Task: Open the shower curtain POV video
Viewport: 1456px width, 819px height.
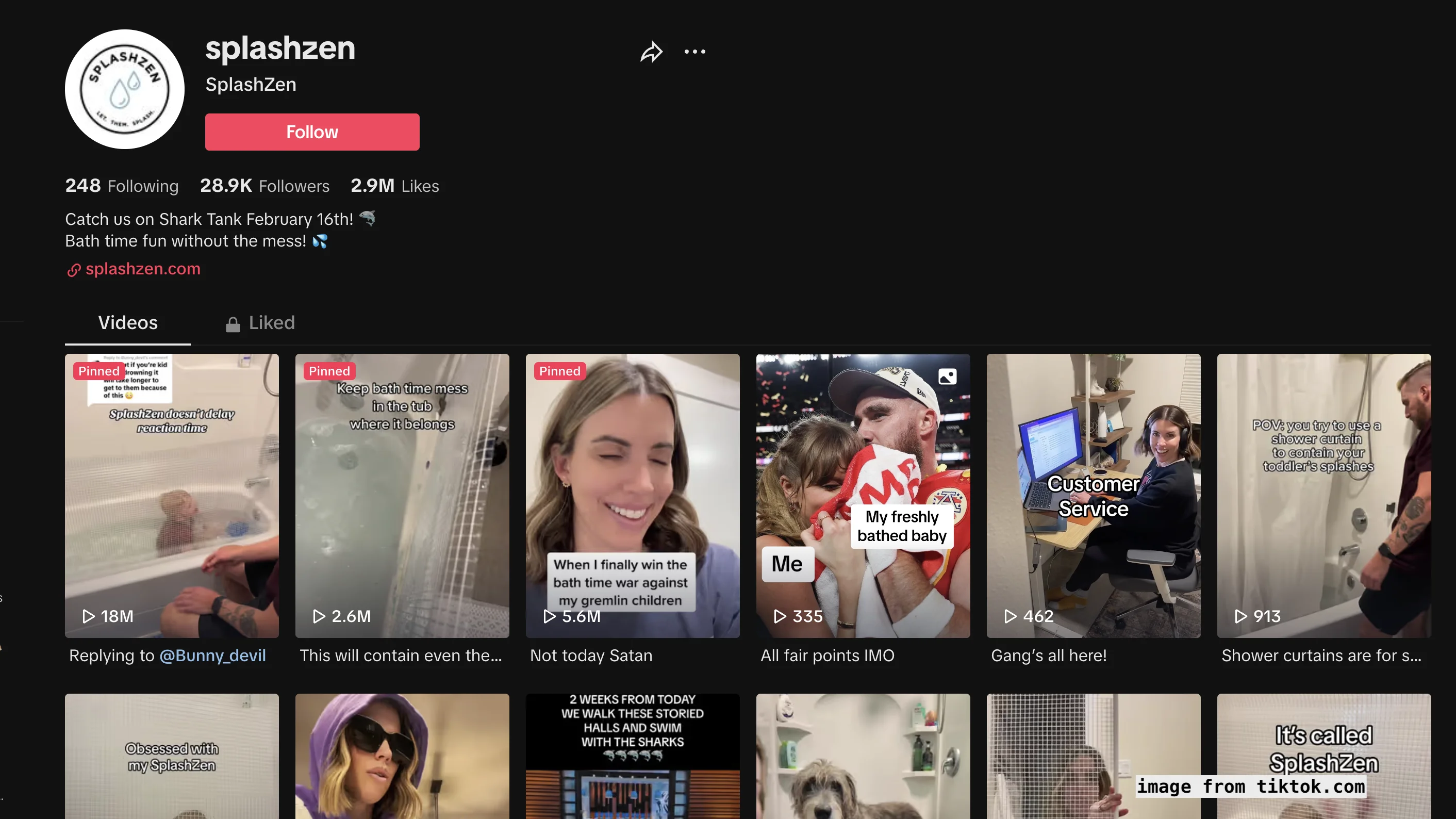Action: tap(1323, 496)
